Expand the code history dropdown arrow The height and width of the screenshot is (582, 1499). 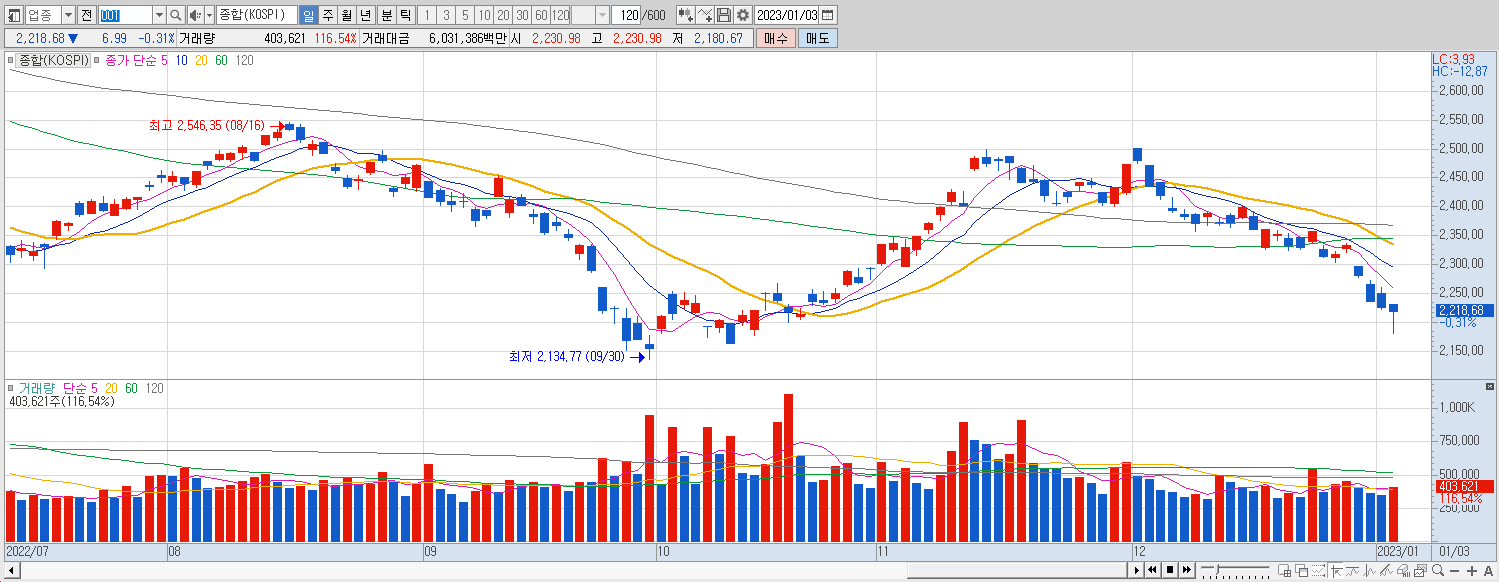(159, 15)
